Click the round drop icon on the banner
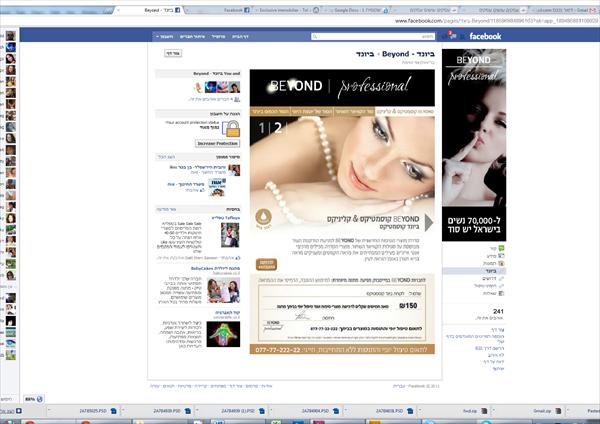Image resolution: width=600 pixels, height=424 pixels. click(263, 218)
